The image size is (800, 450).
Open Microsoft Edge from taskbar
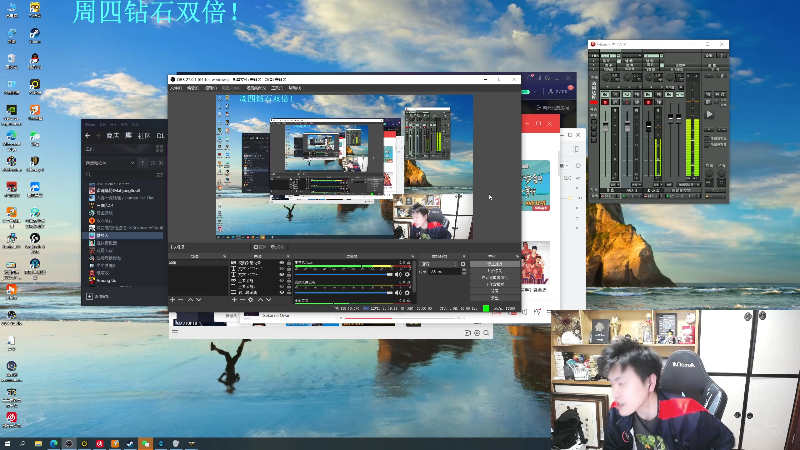pos(54,444)
